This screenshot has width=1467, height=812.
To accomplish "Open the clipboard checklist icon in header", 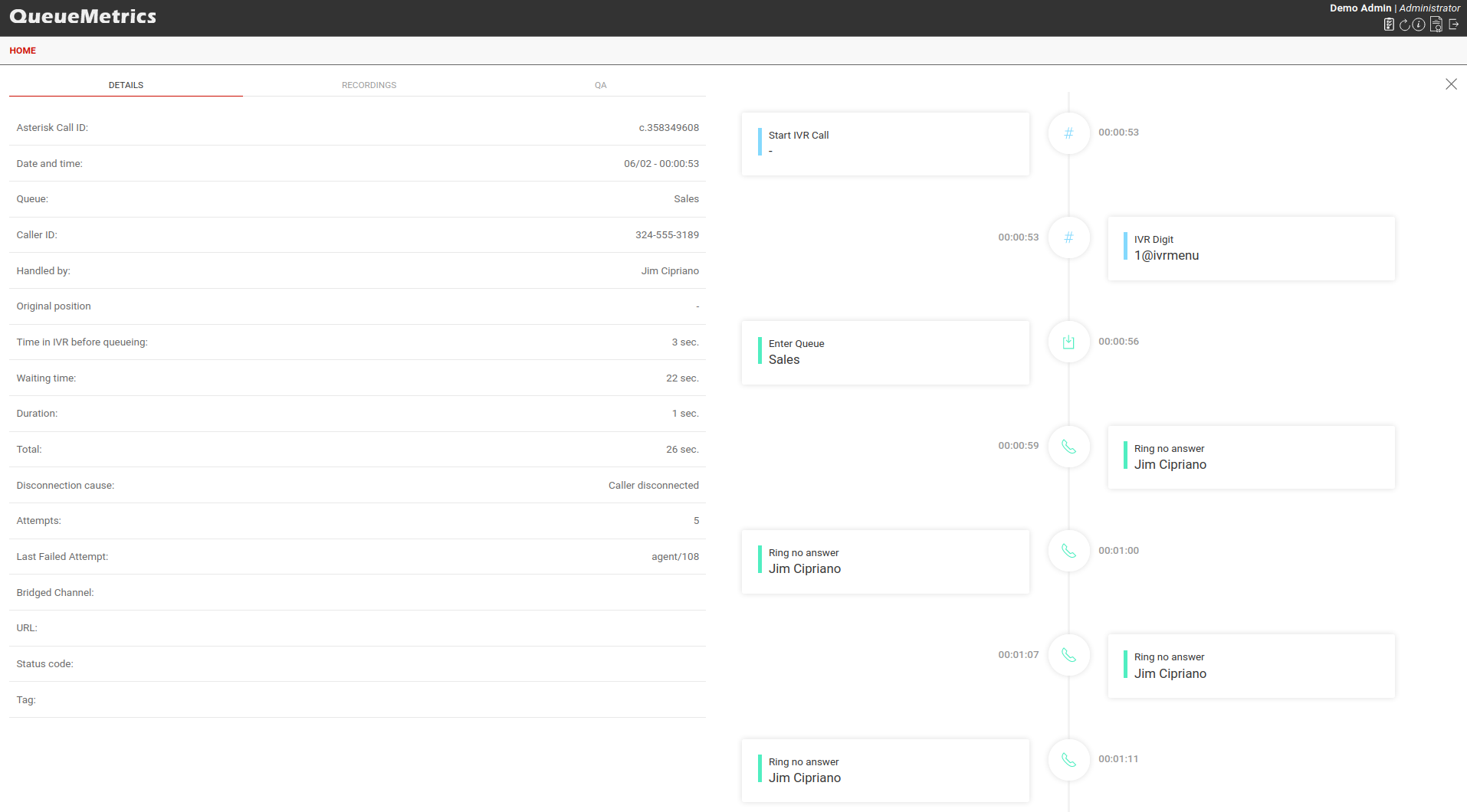I will (1389, 25).
